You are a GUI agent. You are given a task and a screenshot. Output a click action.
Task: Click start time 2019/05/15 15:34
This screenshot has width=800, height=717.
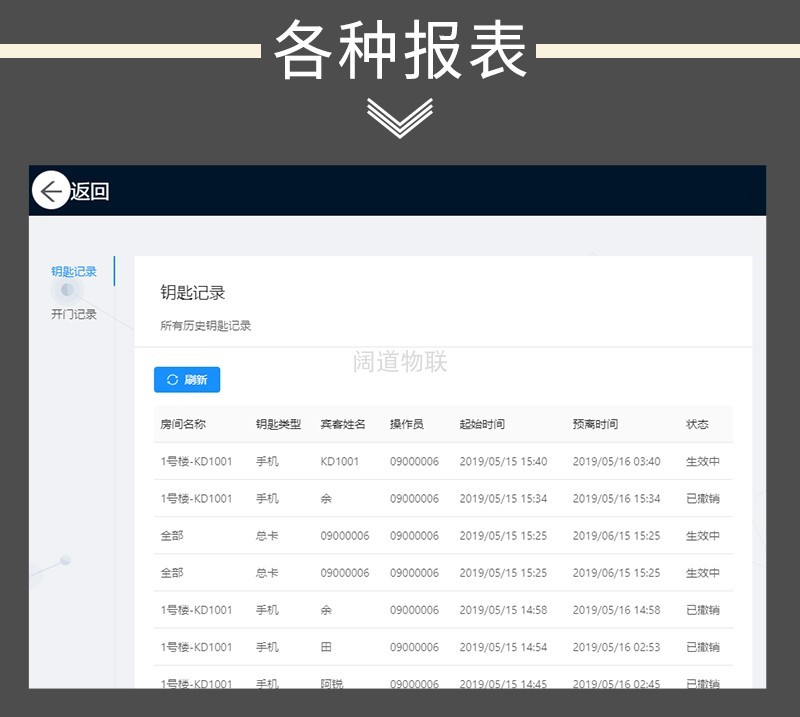coord(504,499)
